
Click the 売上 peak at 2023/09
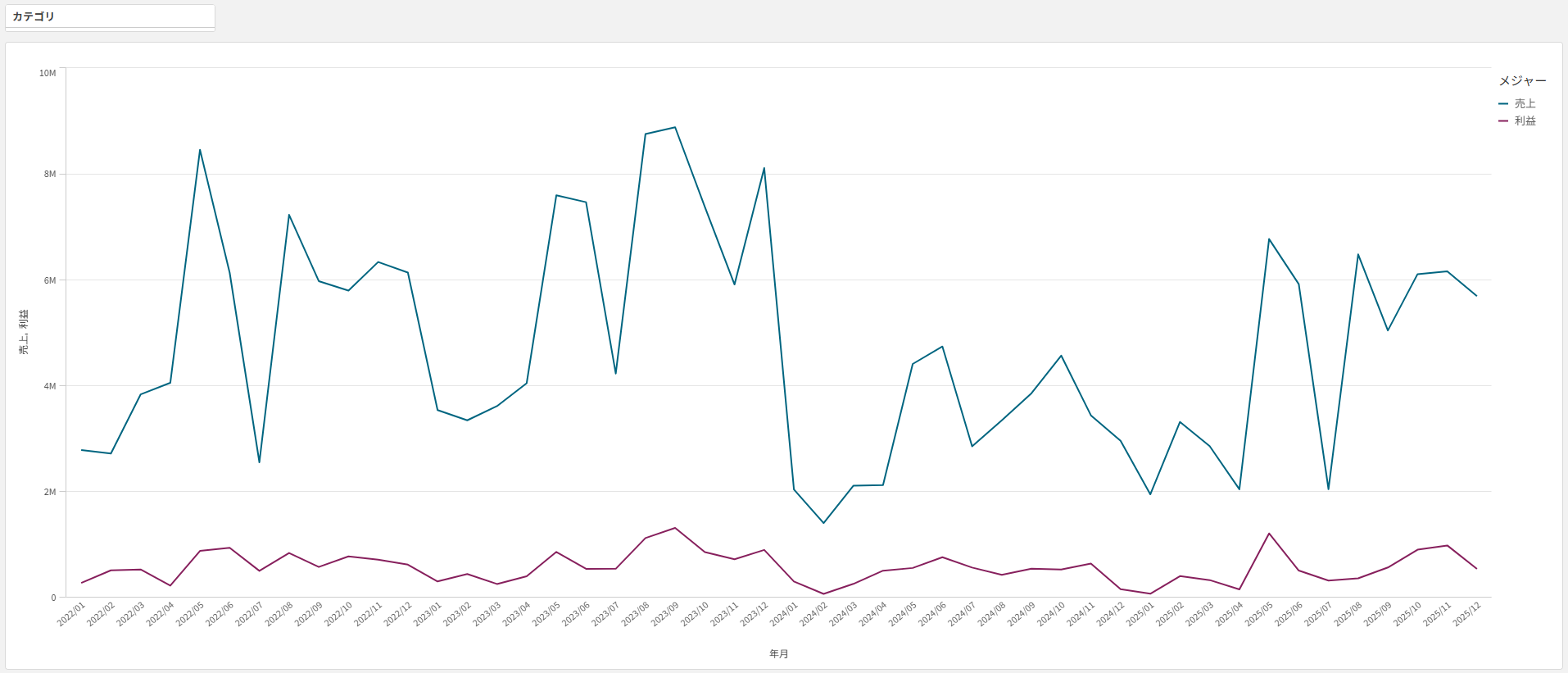[675, 127]
